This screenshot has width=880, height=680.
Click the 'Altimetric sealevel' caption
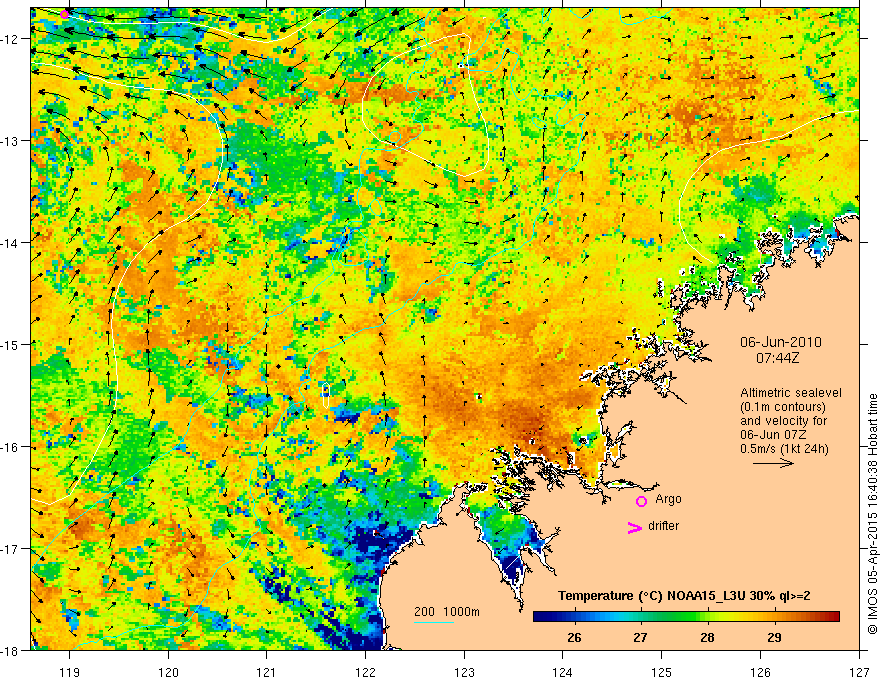click(791, 393)
